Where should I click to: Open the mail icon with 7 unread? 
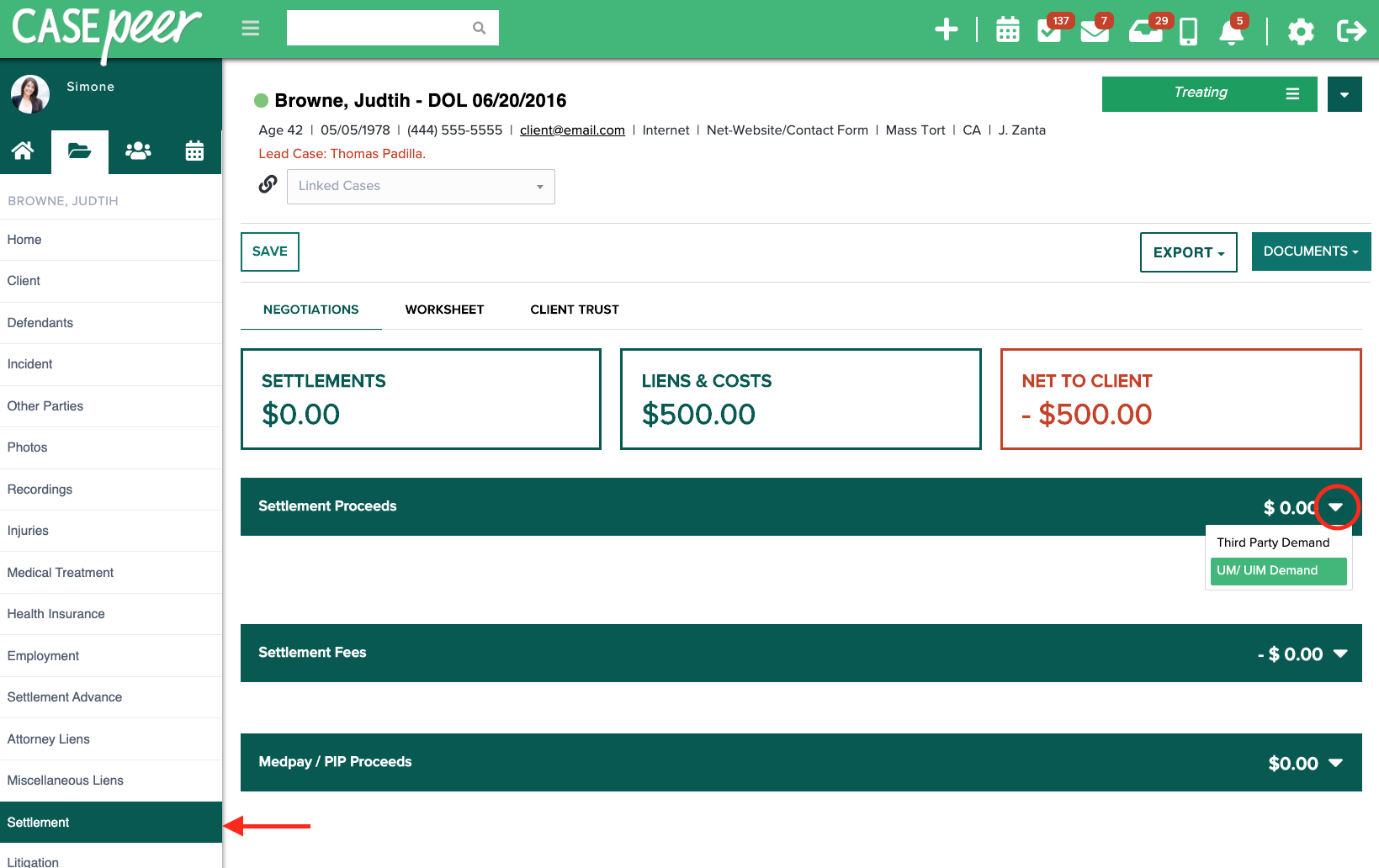pos(1095,32)
